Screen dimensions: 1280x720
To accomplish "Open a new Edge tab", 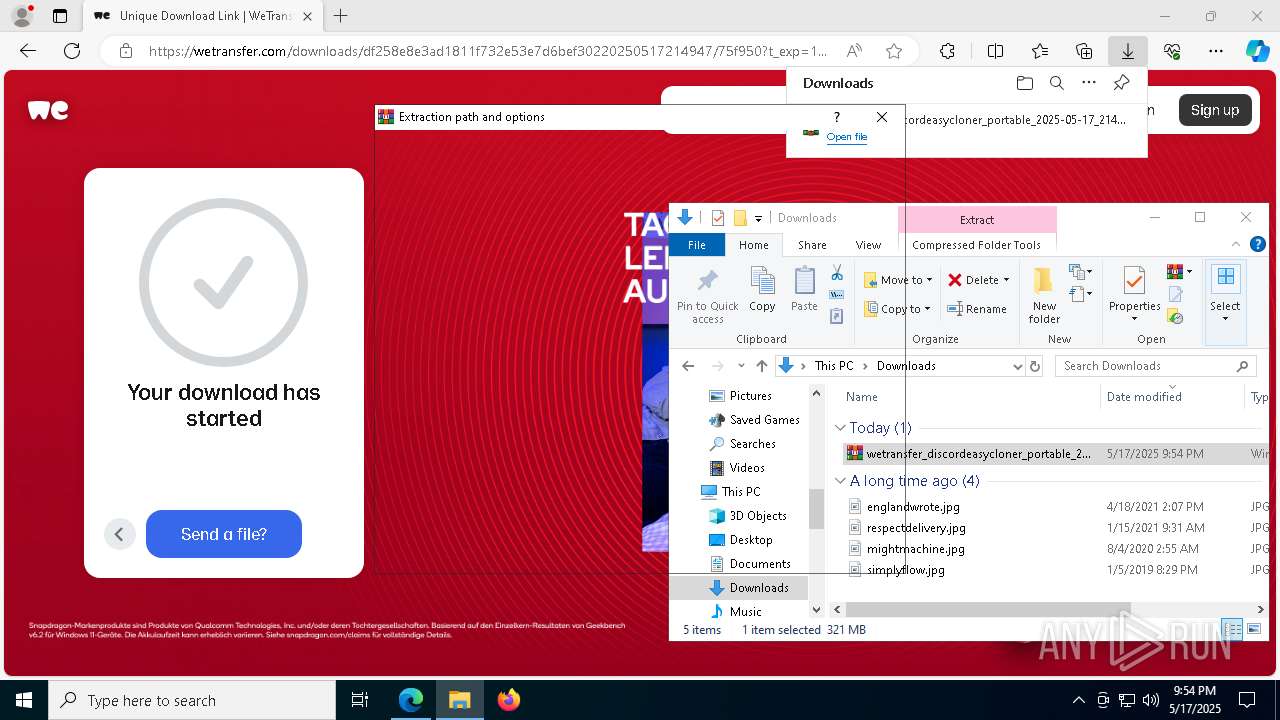I will click(341, 16).
